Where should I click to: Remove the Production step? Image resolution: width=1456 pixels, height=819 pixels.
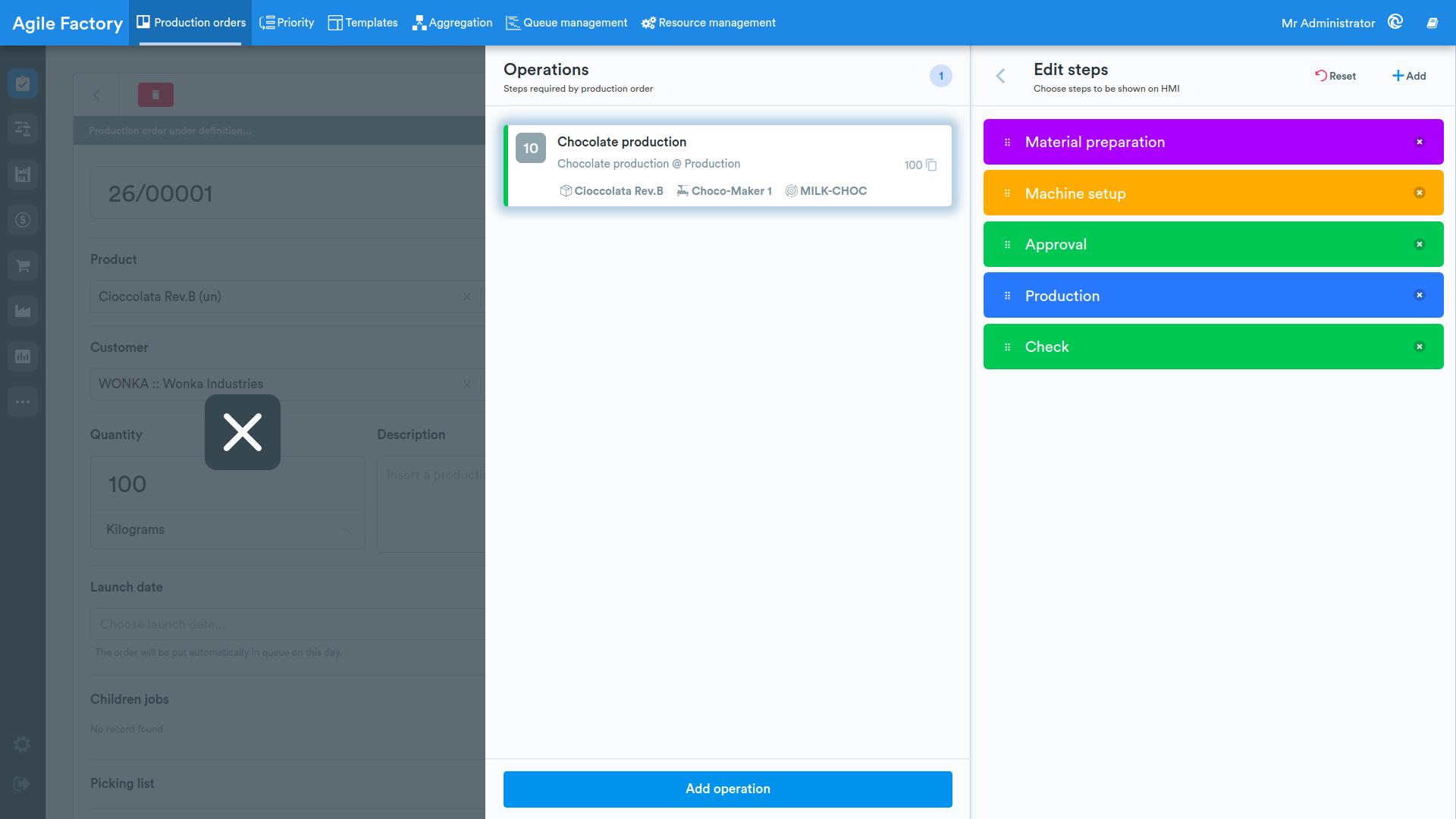(x=1420, y=295)
